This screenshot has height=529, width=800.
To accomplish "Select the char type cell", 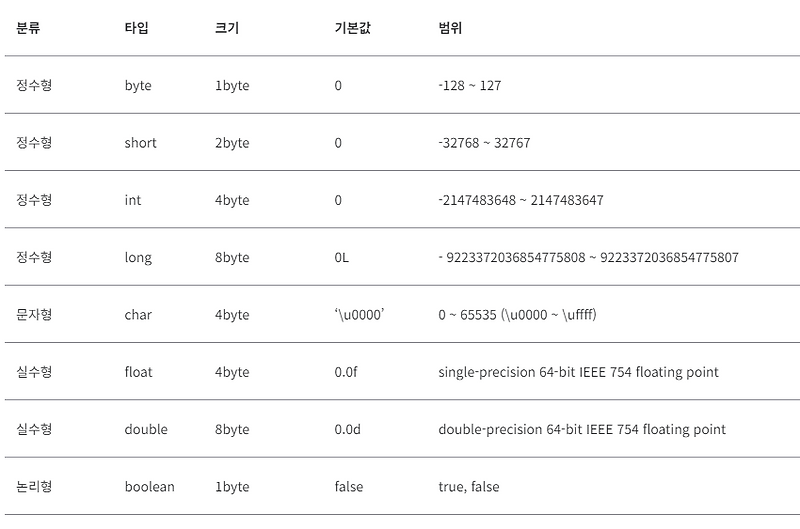I will pos(138,315).
